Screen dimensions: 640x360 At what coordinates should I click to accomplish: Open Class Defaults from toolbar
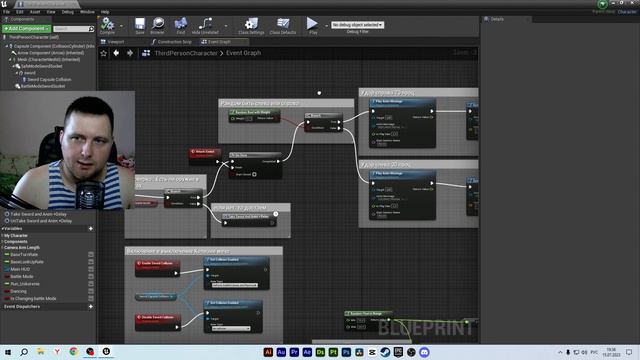click(283, 23)
